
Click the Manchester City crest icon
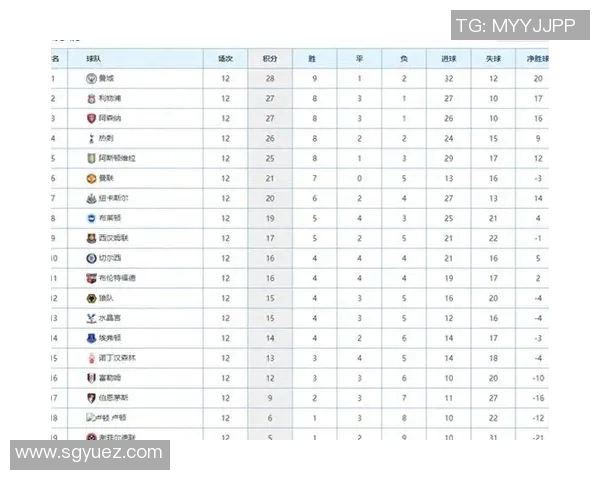90,78
